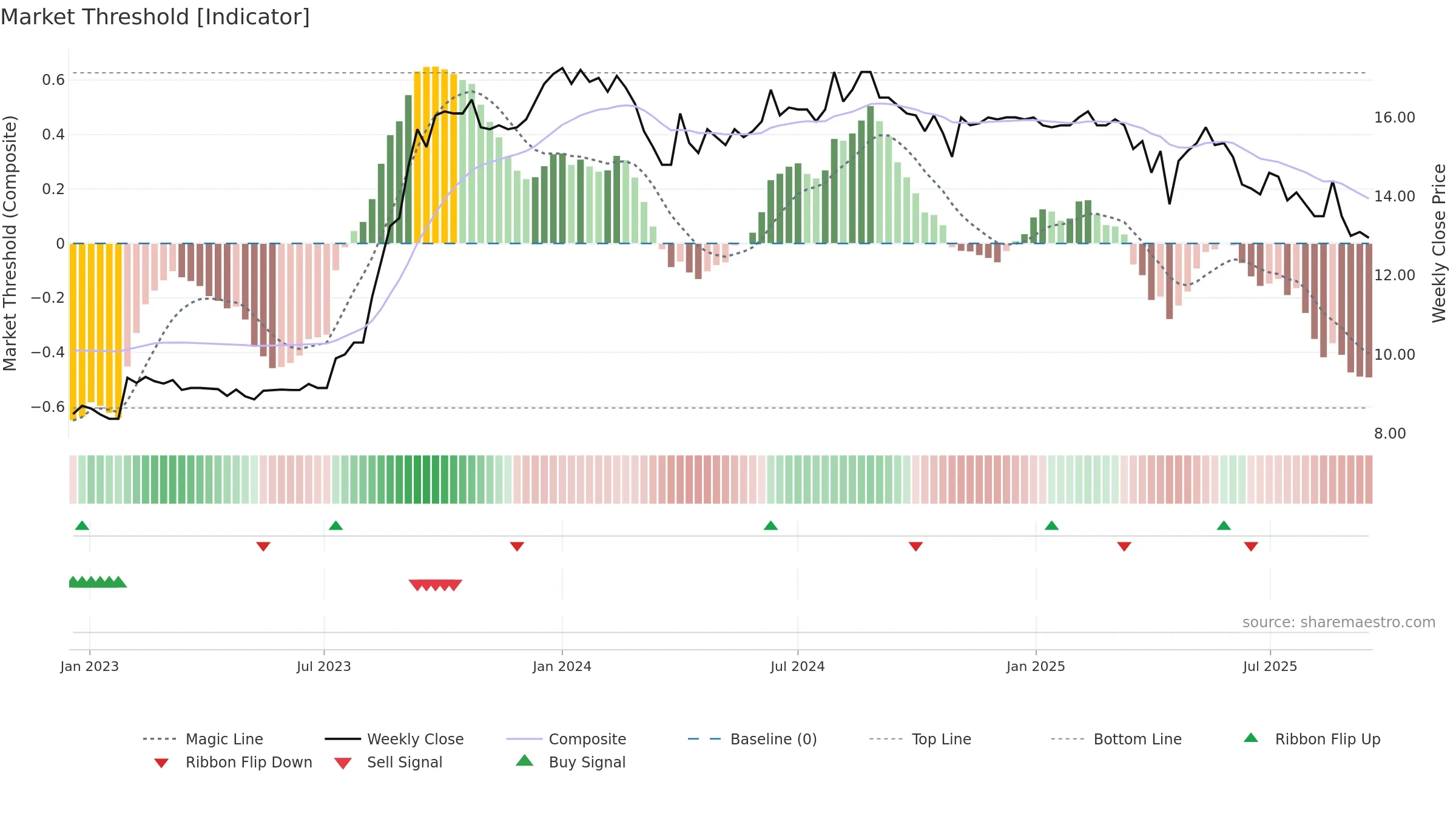
Task: Click the last ribbon flip down marker near Jul 2025
Action: pyautogui.click(x=1251, y=547)
